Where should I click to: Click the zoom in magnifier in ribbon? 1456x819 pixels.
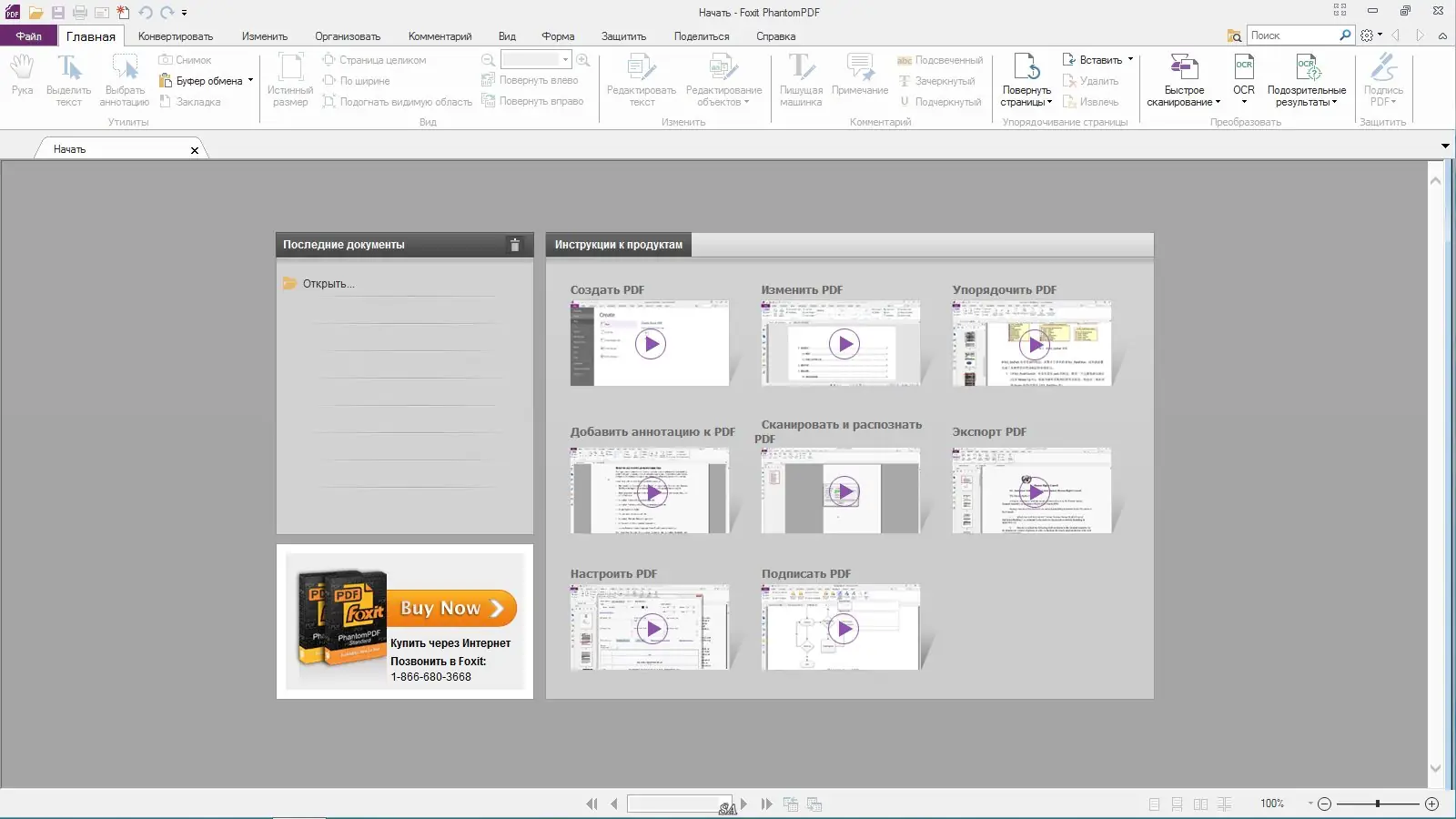(583, 60)
